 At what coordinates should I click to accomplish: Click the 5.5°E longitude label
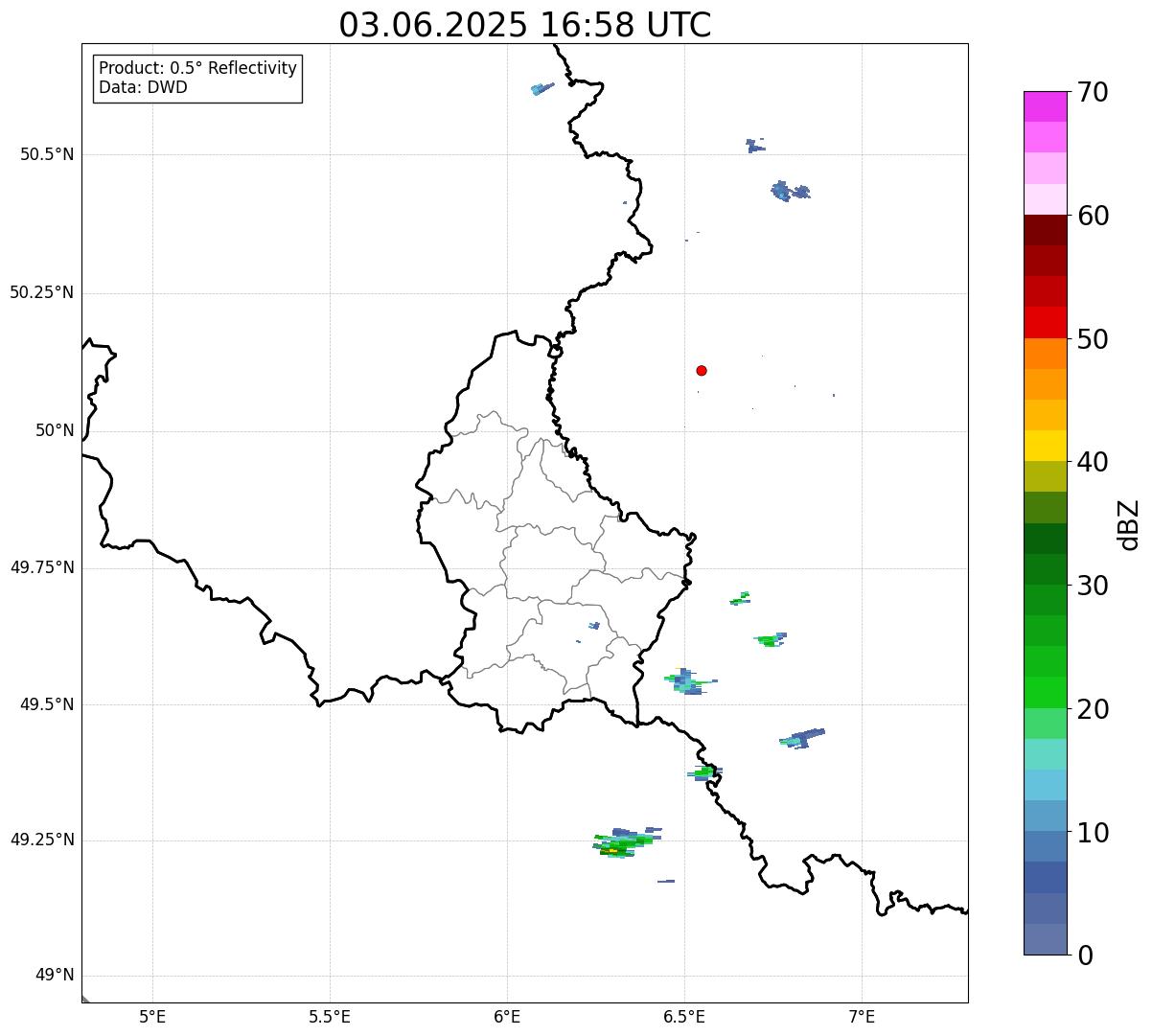pyautogui.click(x=330, y=1016)
